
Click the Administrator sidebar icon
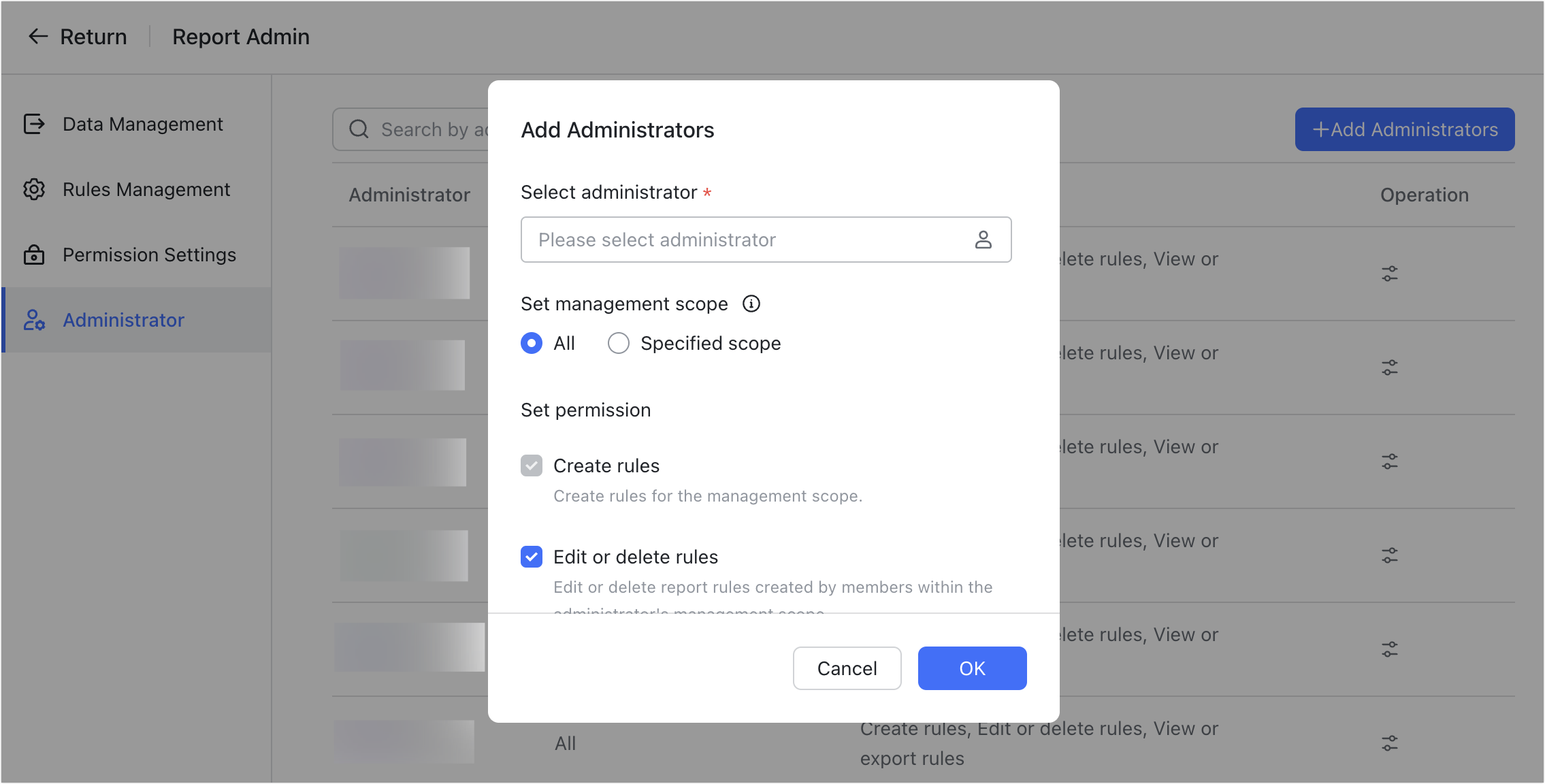coord(33,320)
